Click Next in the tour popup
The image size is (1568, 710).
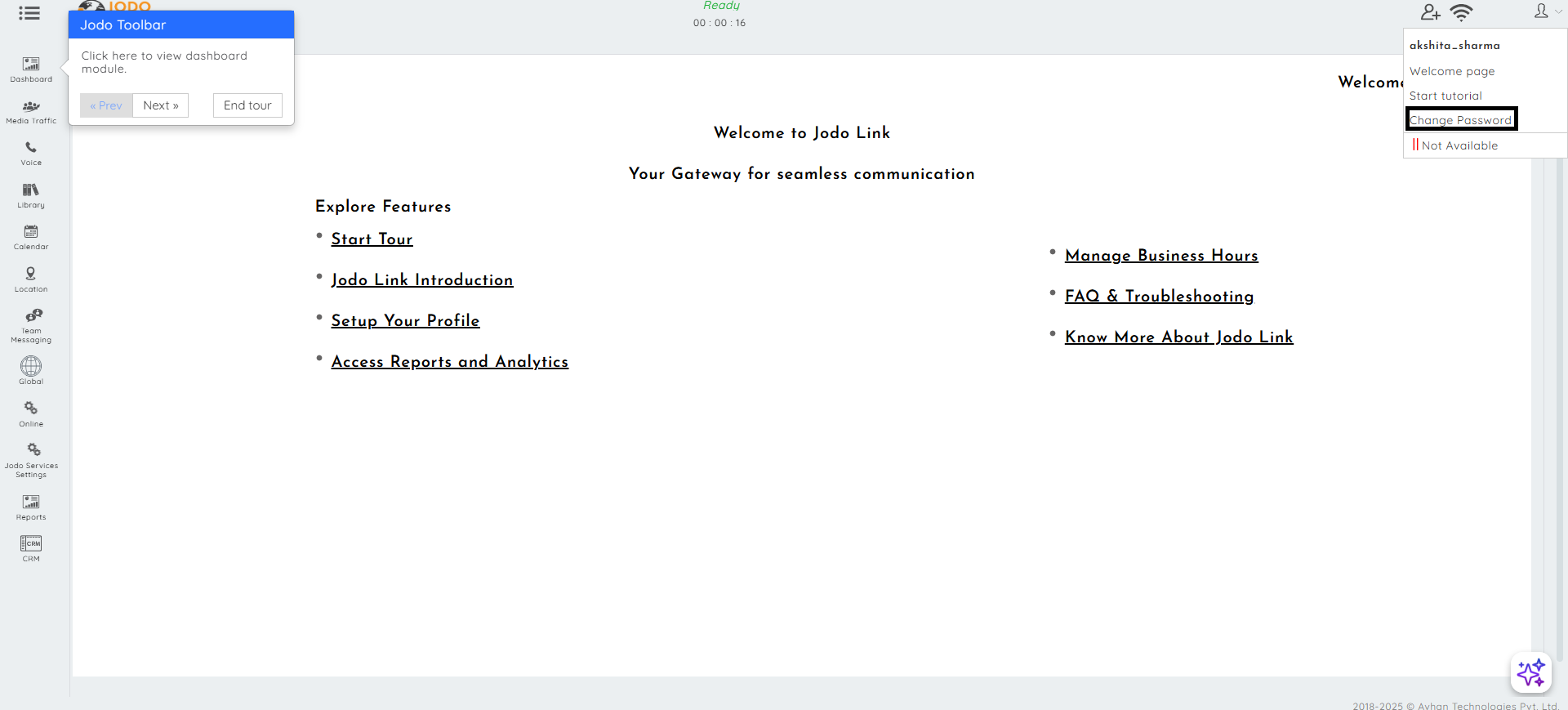point(161,105)
